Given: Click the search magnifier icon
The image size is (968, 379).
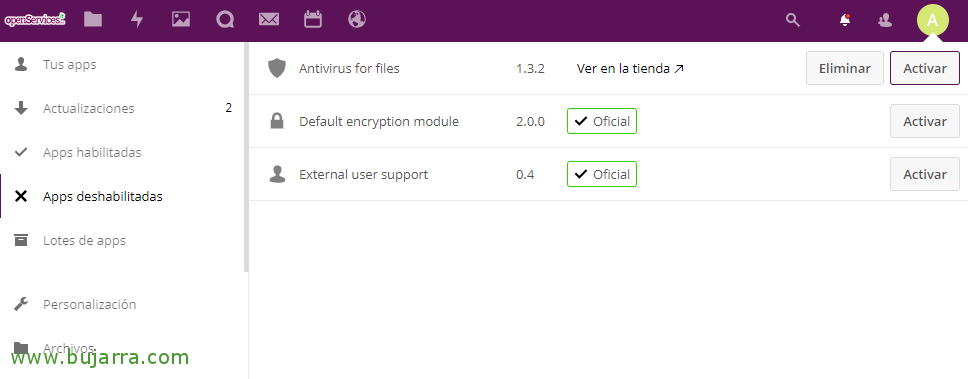Looking at the screenshot, I should pos(793,20).
